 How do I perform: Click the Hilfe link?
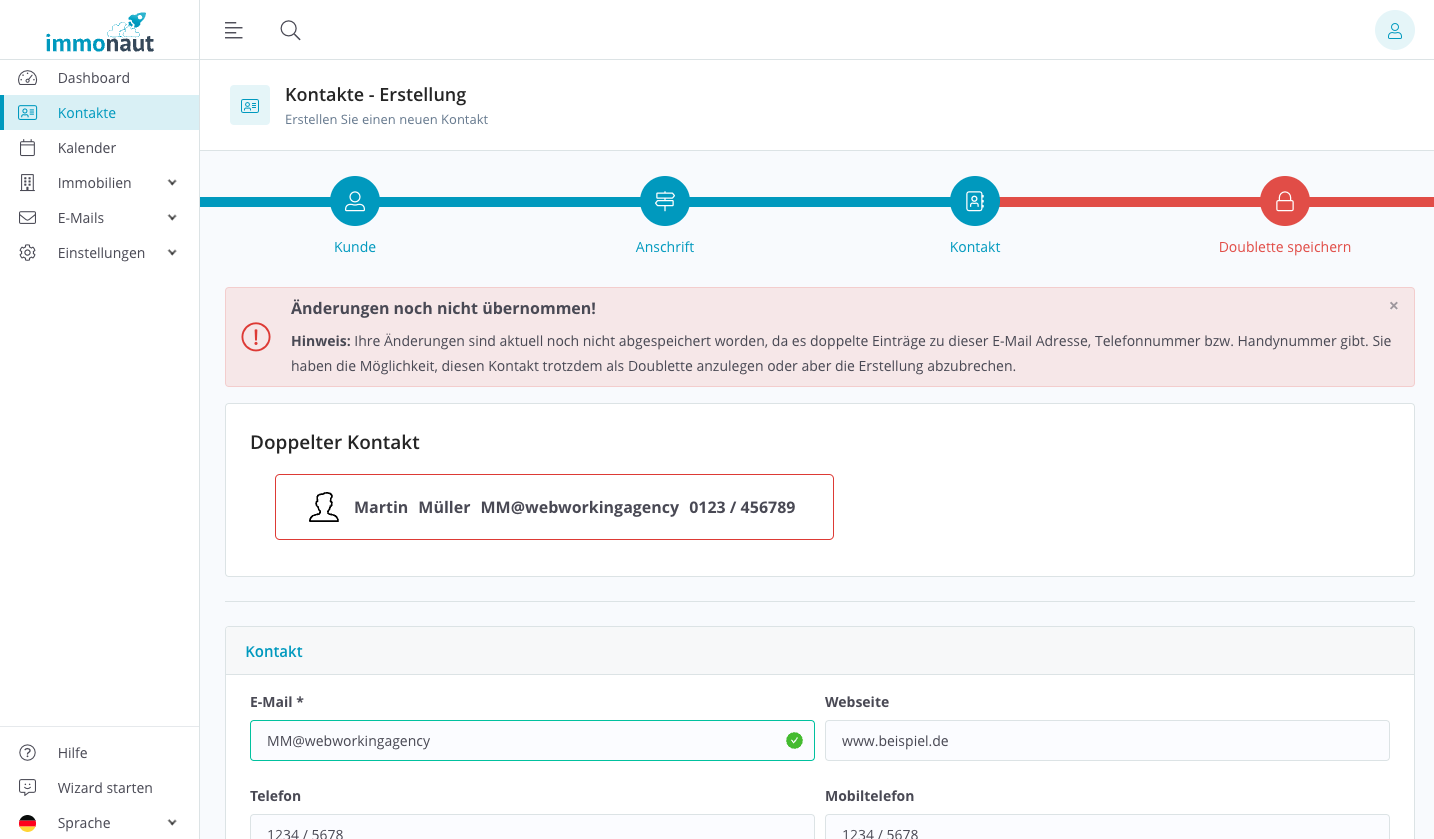(x=72, y=753)
